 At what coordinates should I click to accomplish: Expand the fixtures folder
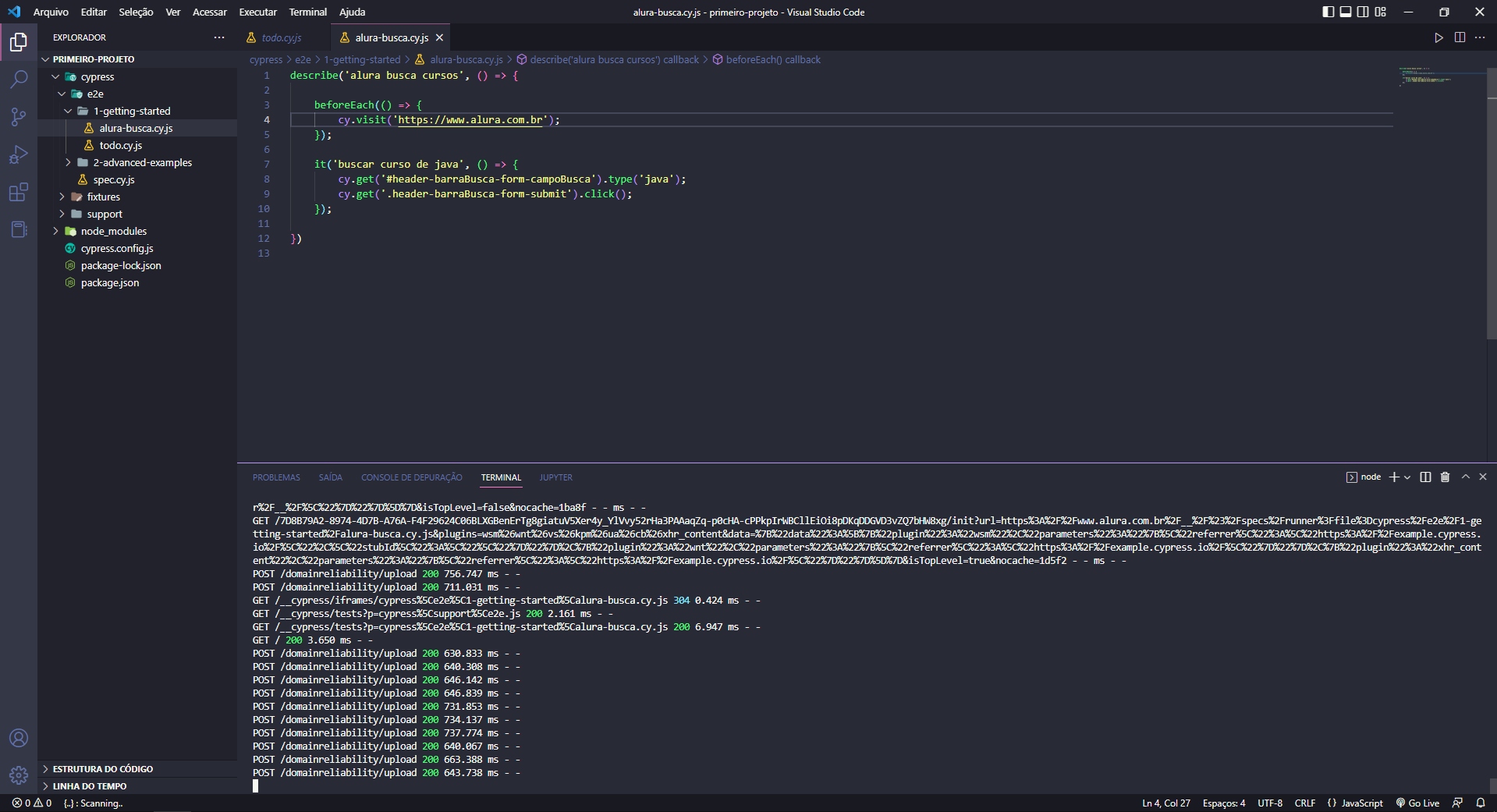coord(62,197)
